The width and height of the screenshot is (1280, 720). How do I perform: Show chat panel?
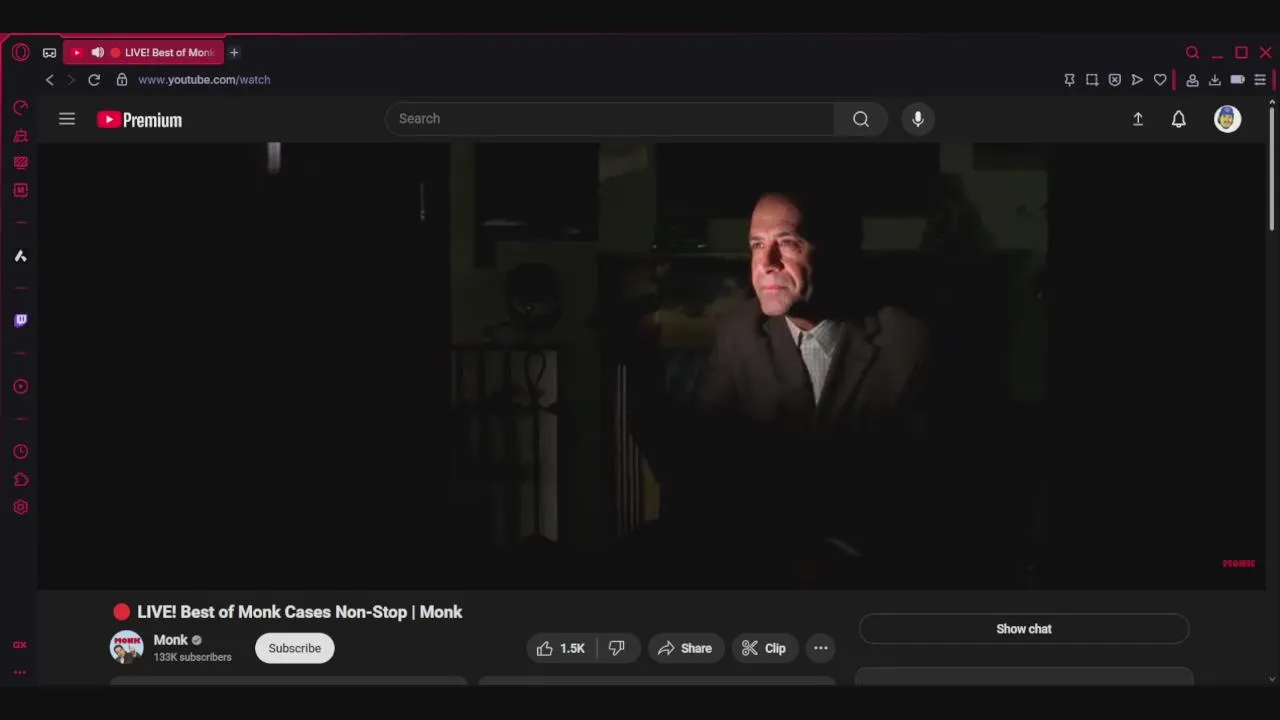point(1024,629)
